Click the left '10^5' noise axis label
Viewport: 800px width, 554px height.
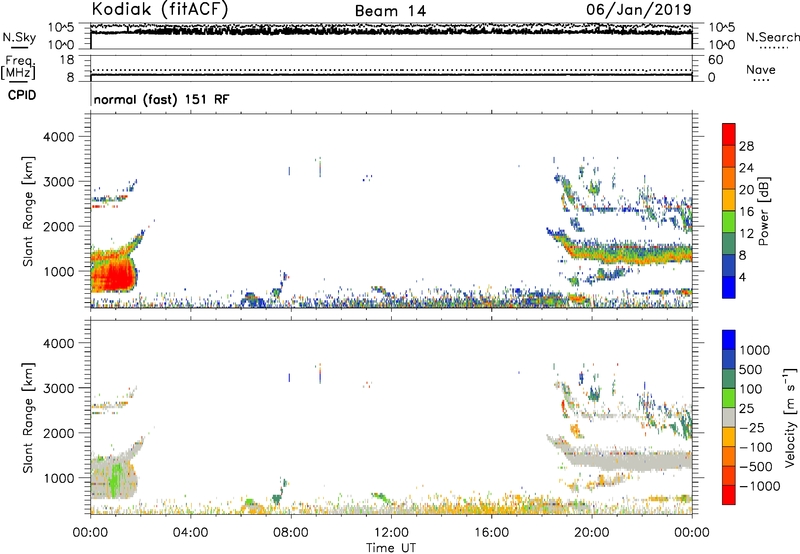pos(61,28)
